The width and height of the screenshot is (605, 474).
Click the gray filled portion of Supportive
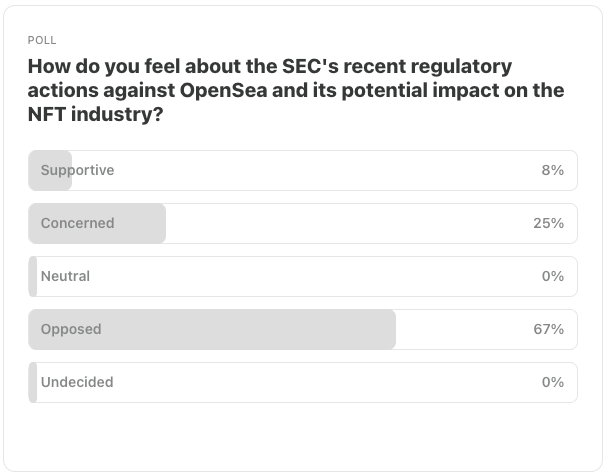coord(50,170)
